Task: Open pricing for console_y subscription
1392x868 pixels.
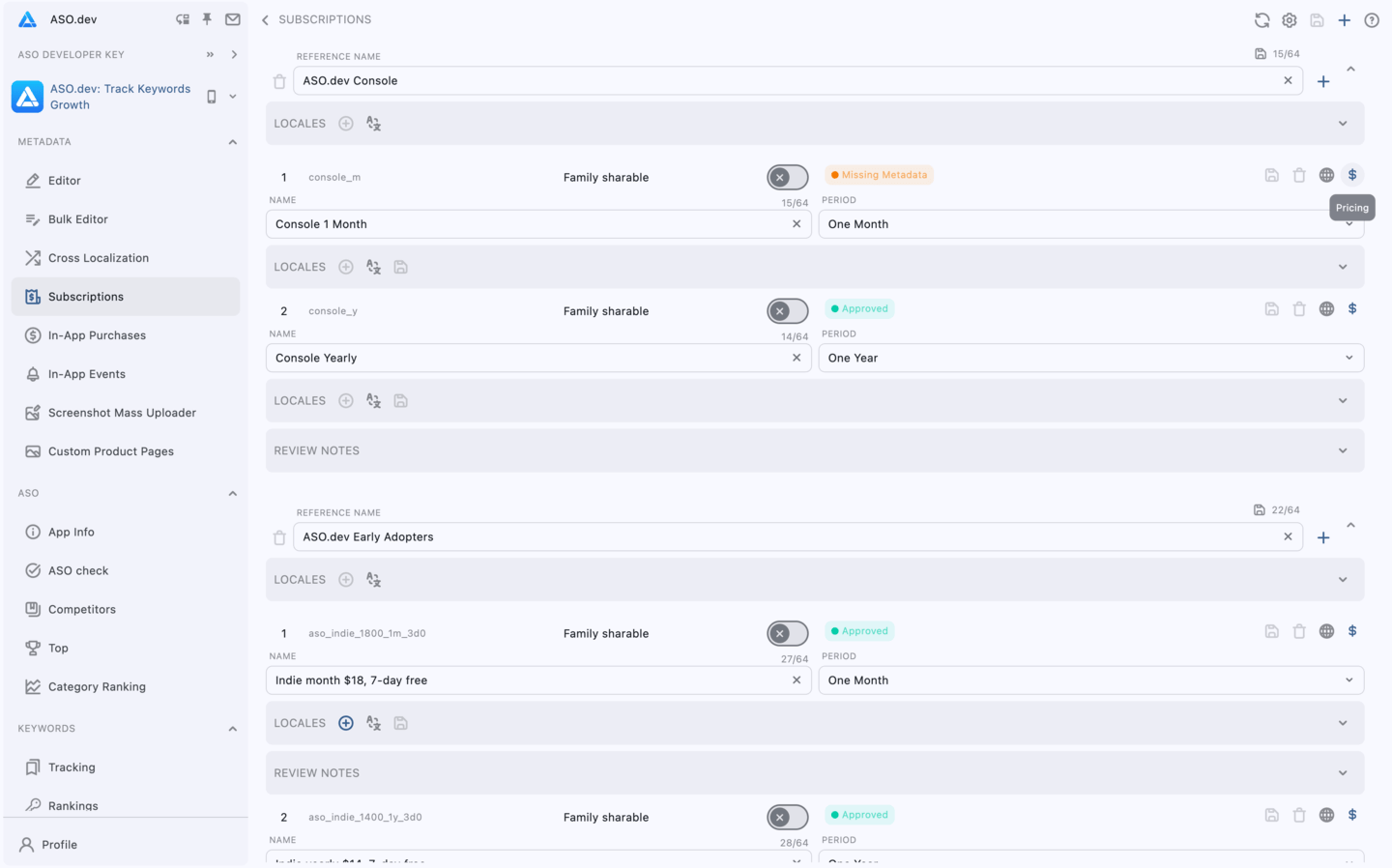Action: (1352, 309)
